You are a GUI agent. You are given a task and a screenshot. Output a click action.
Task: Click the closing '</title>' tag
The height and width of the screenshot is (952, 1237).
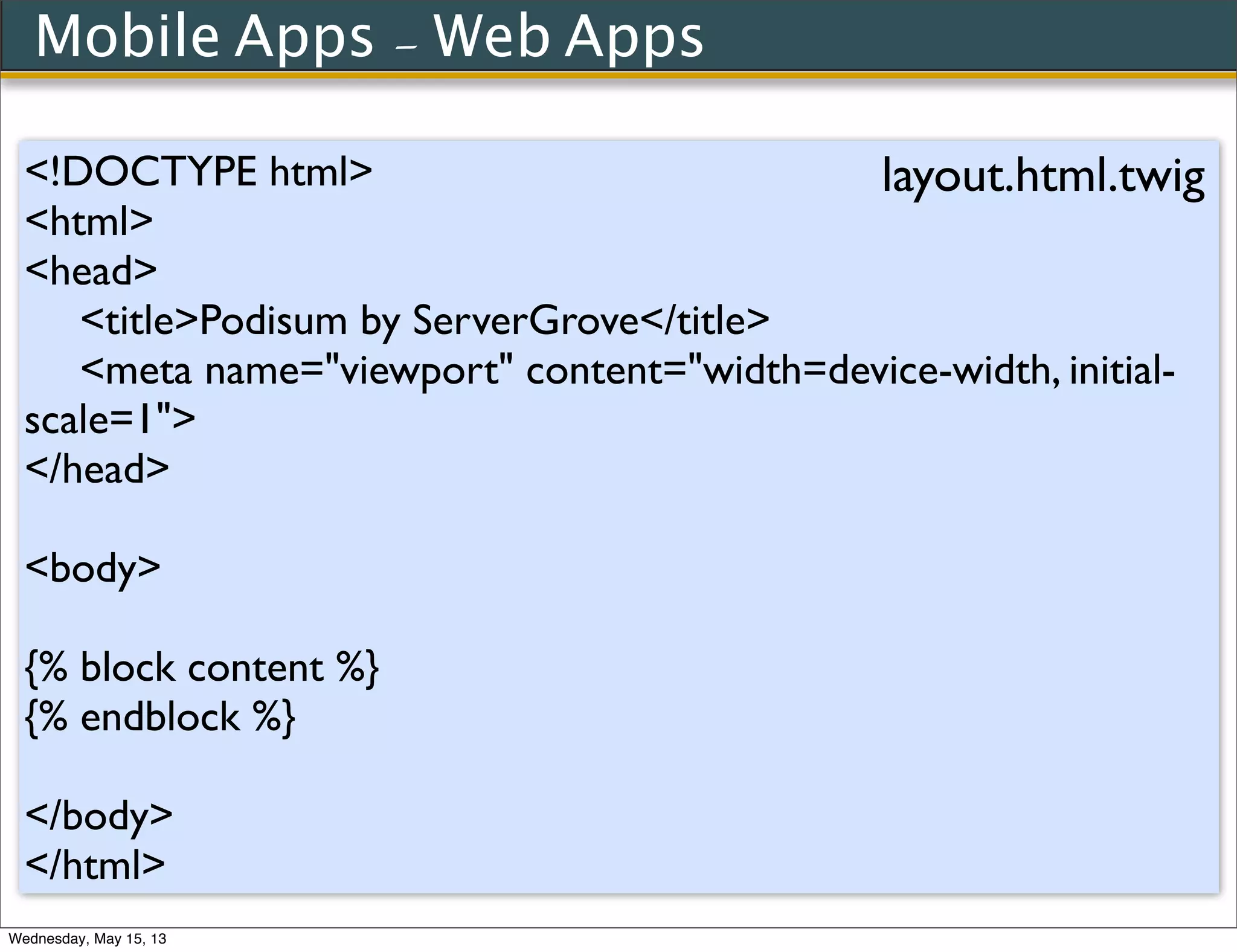tap(704, 320)
